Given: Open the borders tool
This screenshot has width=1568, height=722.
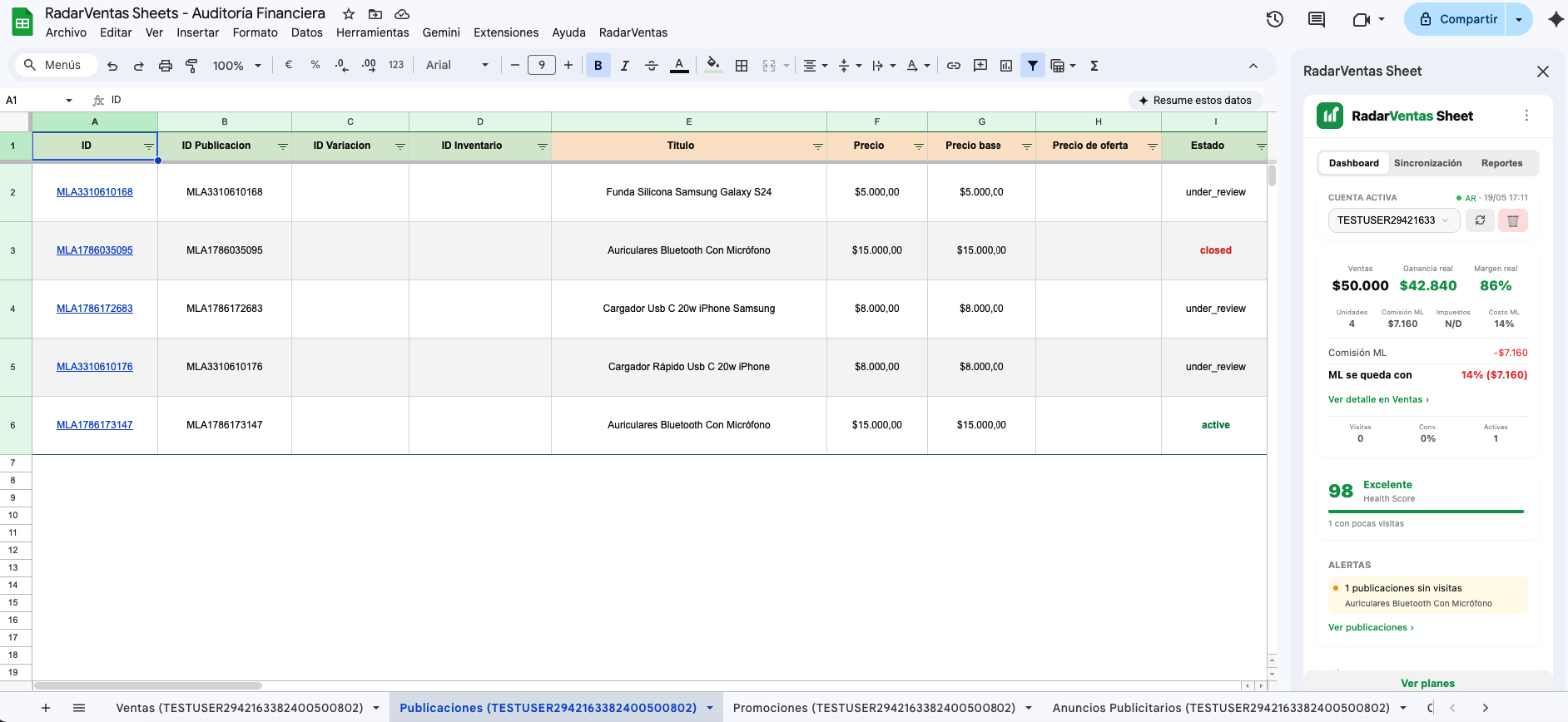Looking at the screenshot, I should pos(742,65).
